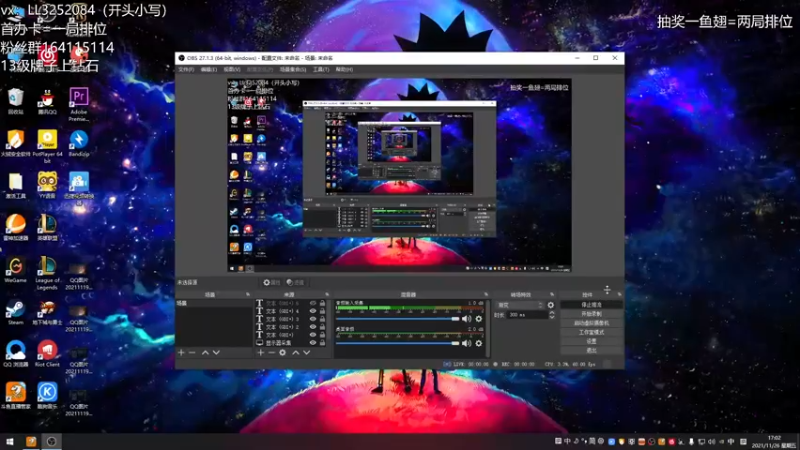Toggle lock on 文本 (GDI+) 3 source
The width and height of the screenshot is (800, 450).
pyautogui.click(x=322, y=319)
